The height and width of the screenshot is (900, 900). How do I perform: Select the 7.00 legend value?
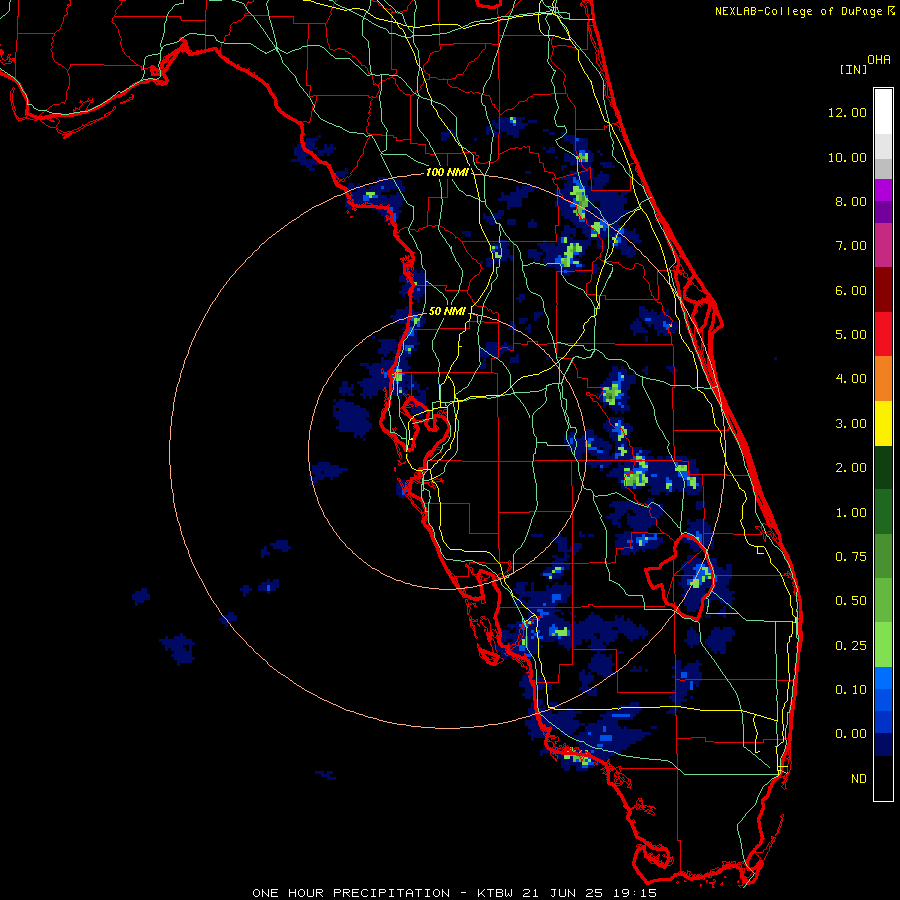point(851,246)
